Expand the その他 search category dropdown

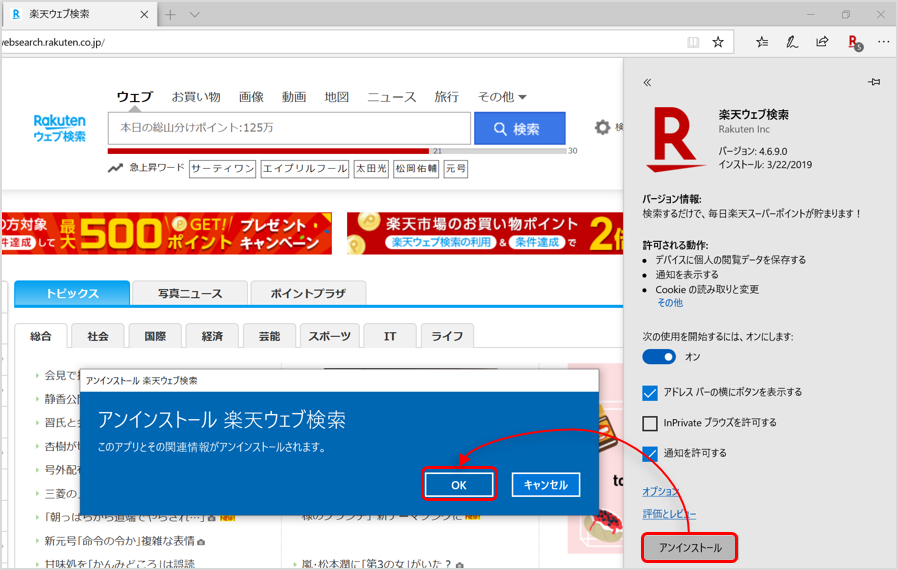tap(502, 97)
